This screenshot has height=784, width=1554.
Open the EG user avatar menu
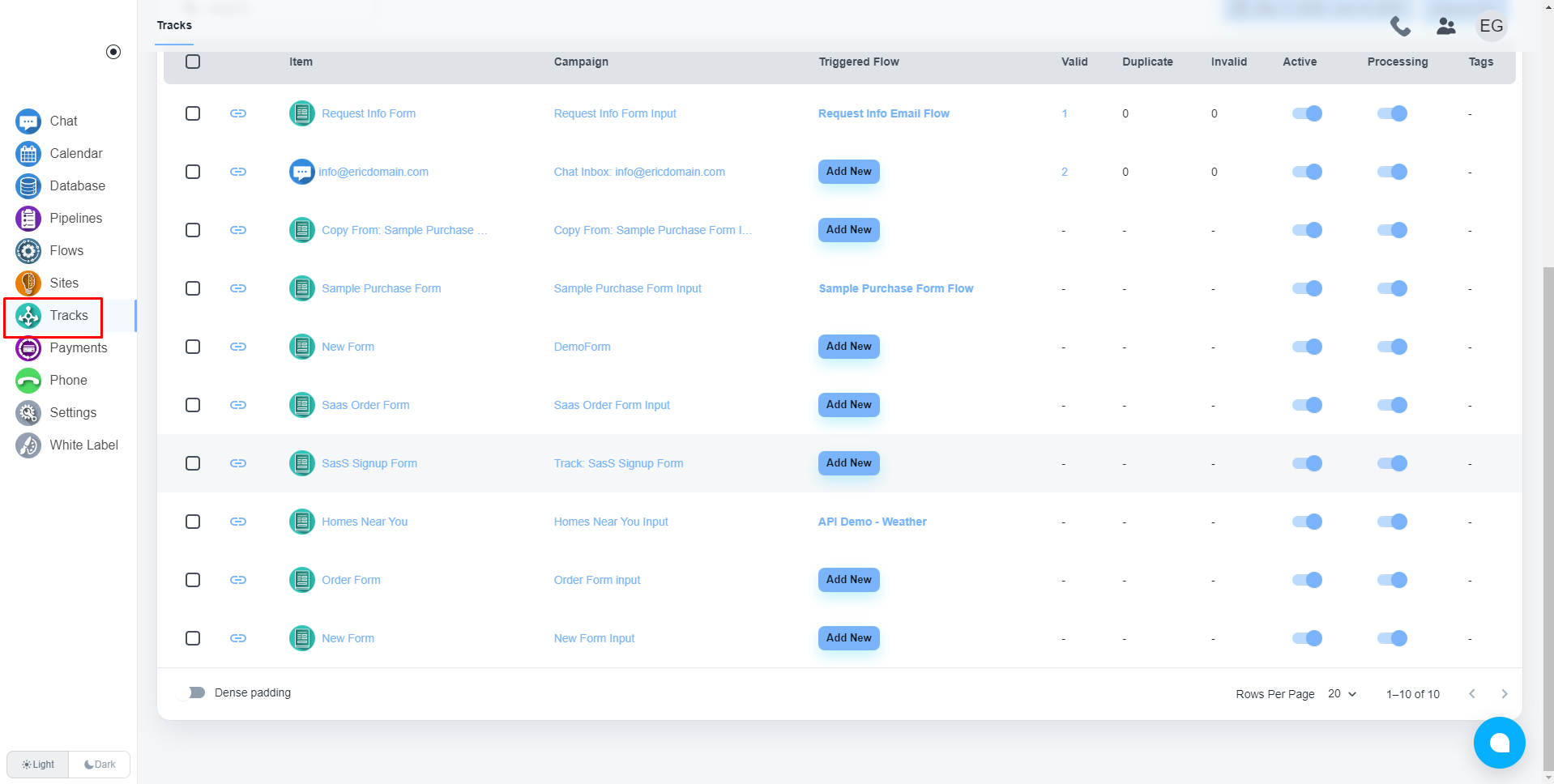click(1491, 26)
